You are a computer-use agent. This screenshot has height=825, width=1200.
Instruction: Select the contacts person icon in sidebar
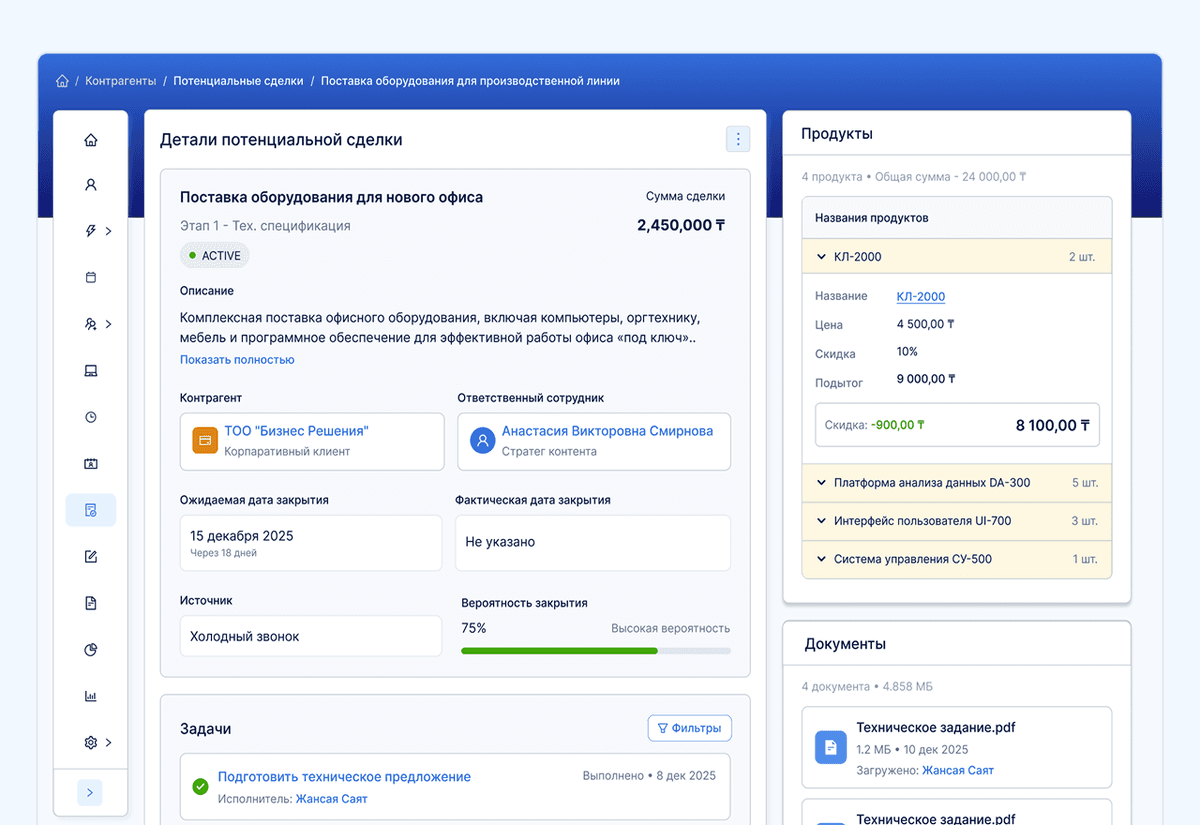(91, 184)
